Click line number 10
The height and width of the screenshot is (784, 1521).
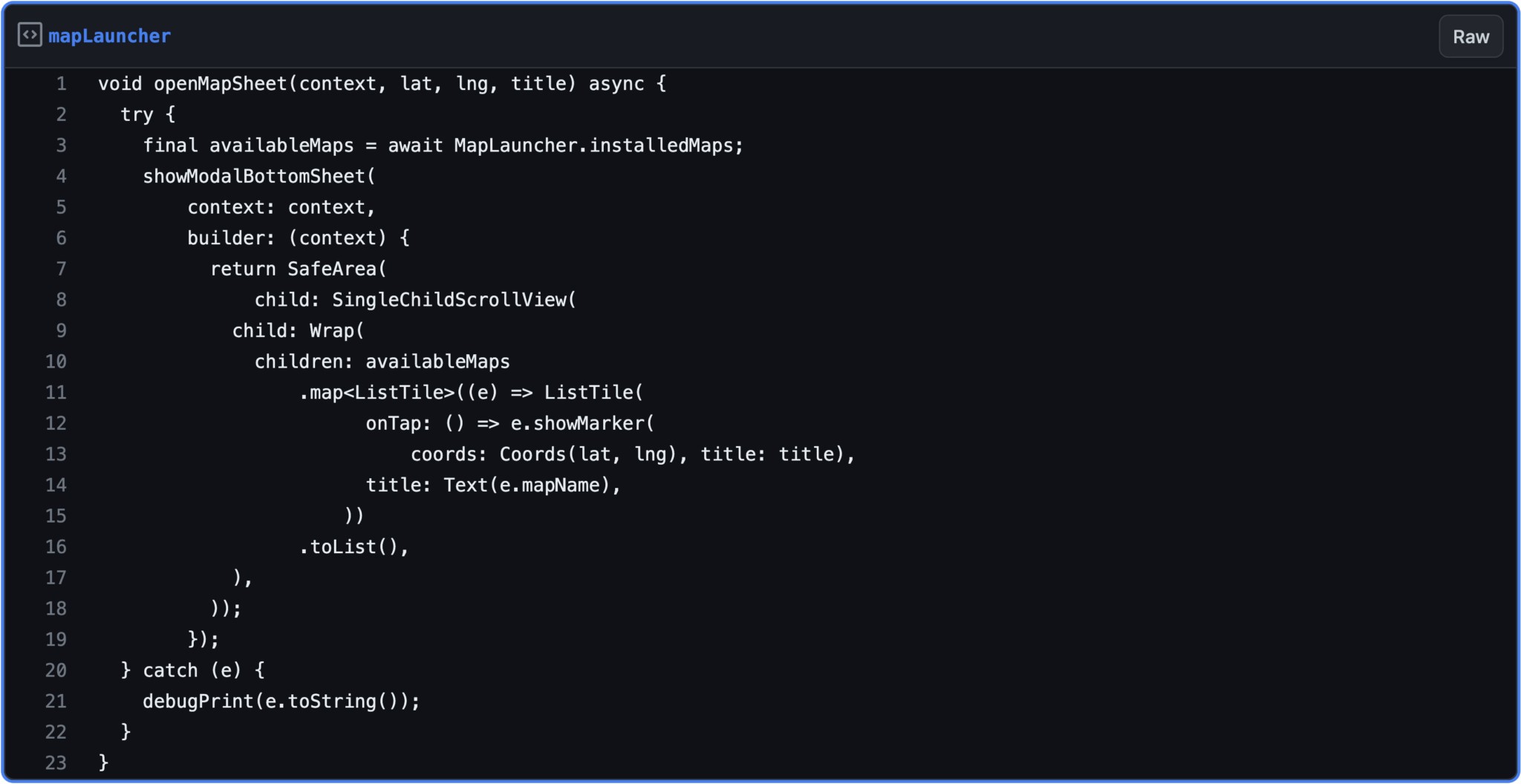(56, 362)
